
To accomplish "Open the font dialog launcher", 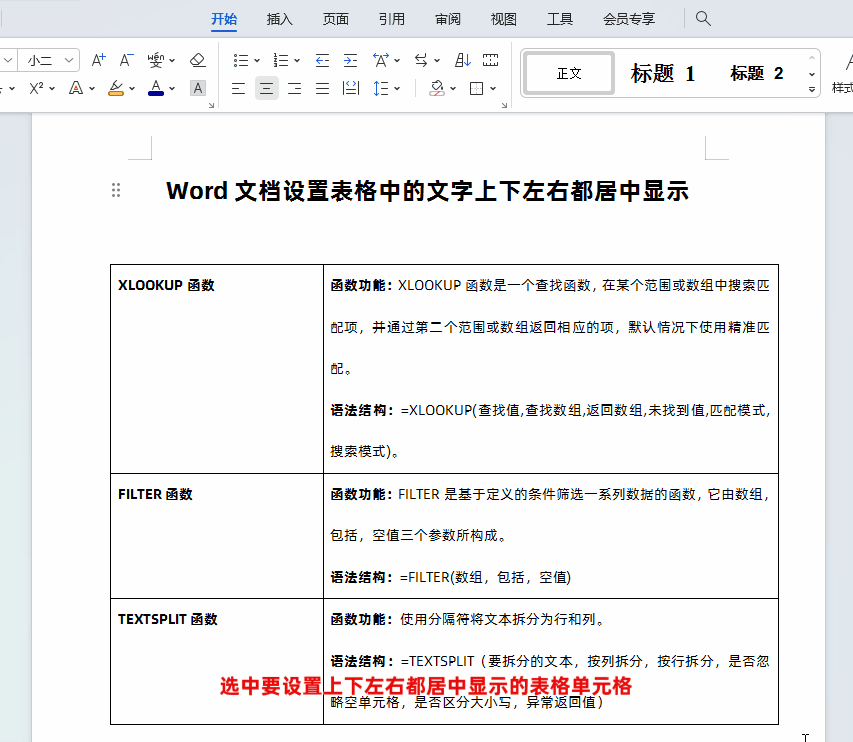I will [x=212, y=106].
